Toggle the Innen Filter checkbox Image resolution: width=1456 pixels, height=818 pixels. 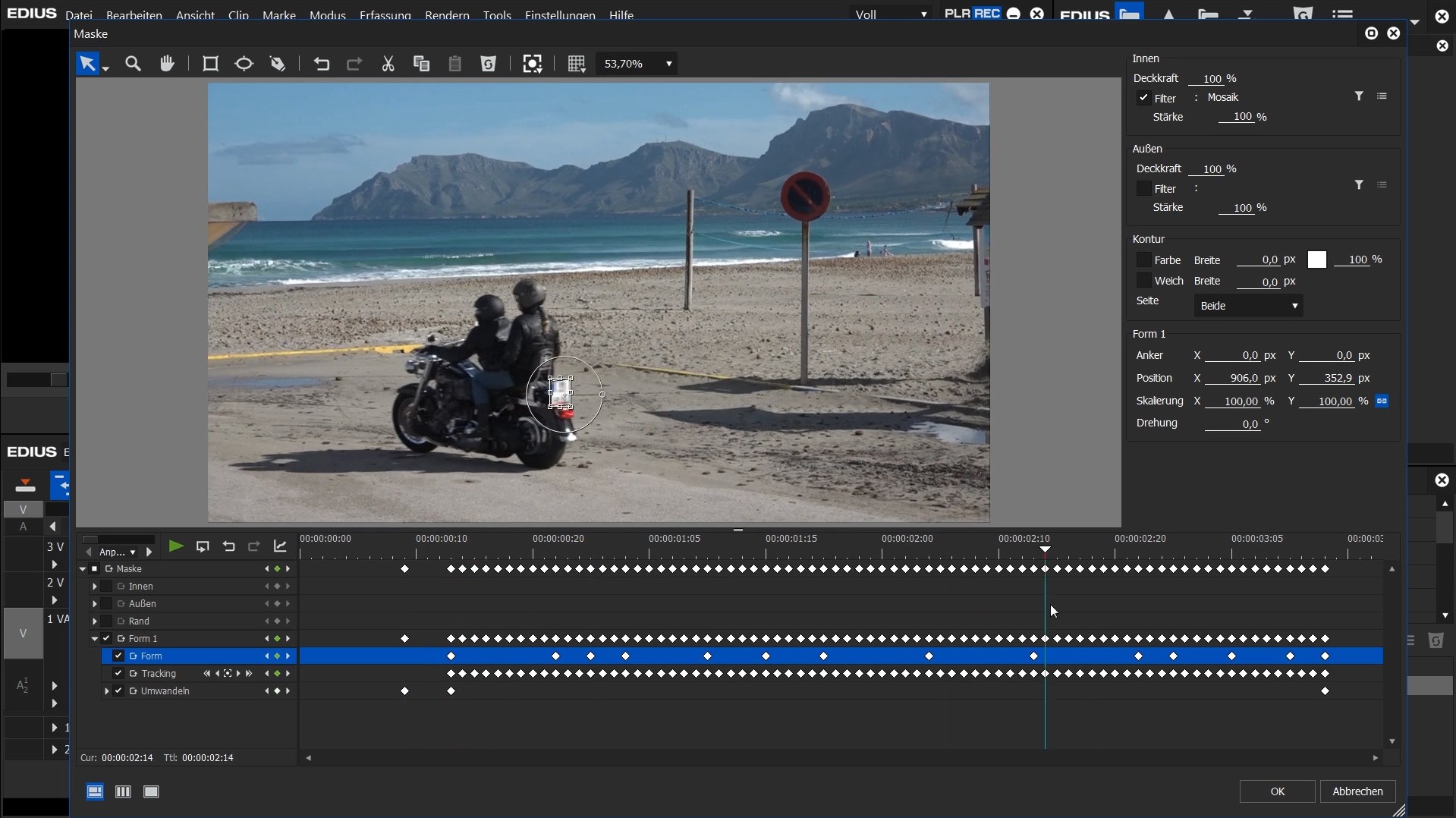click(x=1143, y=98)
